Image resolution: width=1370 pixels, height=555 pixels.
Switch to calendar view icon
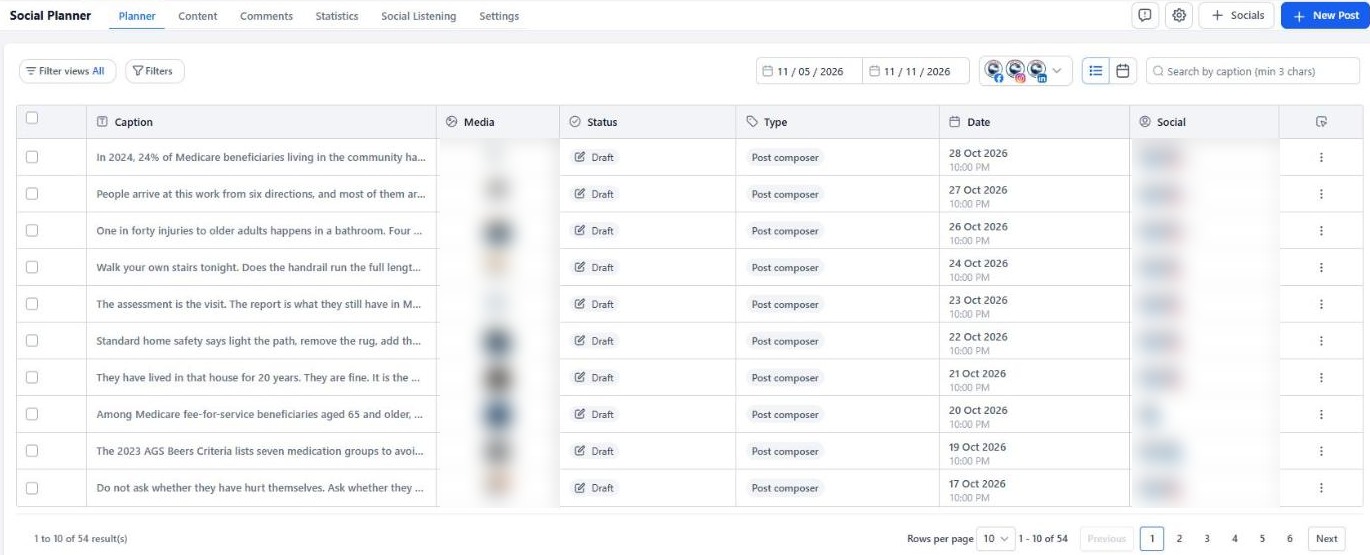click(x=1123, y=71)
